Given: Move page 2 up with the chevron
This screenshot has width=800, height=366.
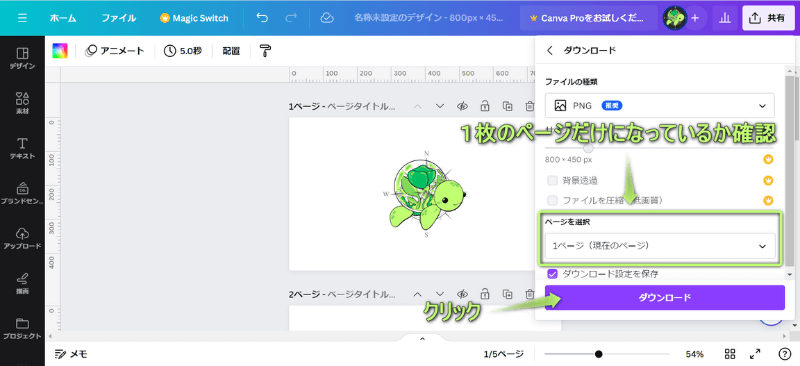Looking at the screenshot, I should point(417,294).
